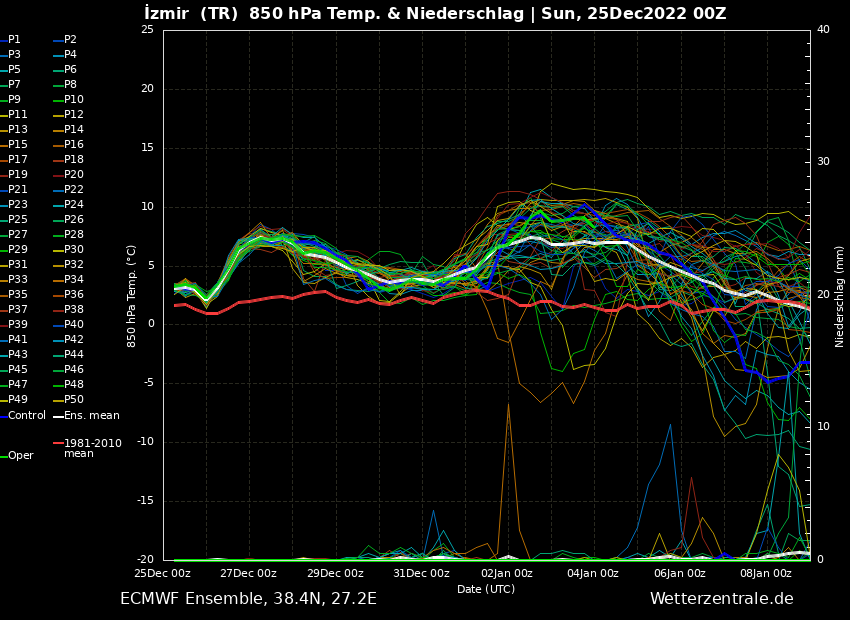The height and width of the screenshot is (620, 850).
Task: Select the 08Jan 00z date label
Action: [x=766, y=573]
